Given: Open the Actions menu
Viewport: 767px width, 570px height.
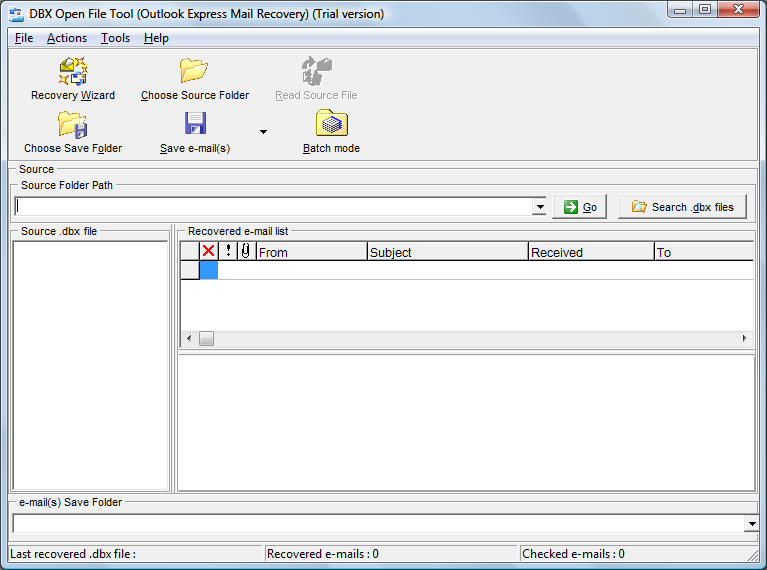Looking at the screenshot, I should pos(67,38).
